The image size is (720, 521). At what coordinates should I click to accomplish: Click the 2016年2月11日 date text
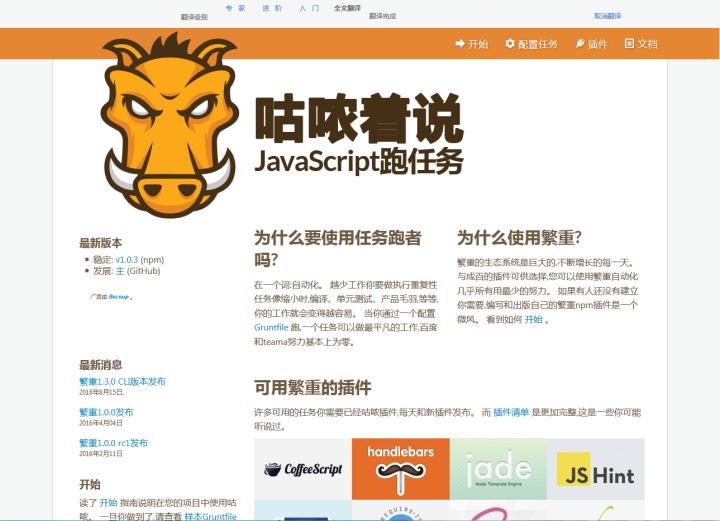(101, 454)
